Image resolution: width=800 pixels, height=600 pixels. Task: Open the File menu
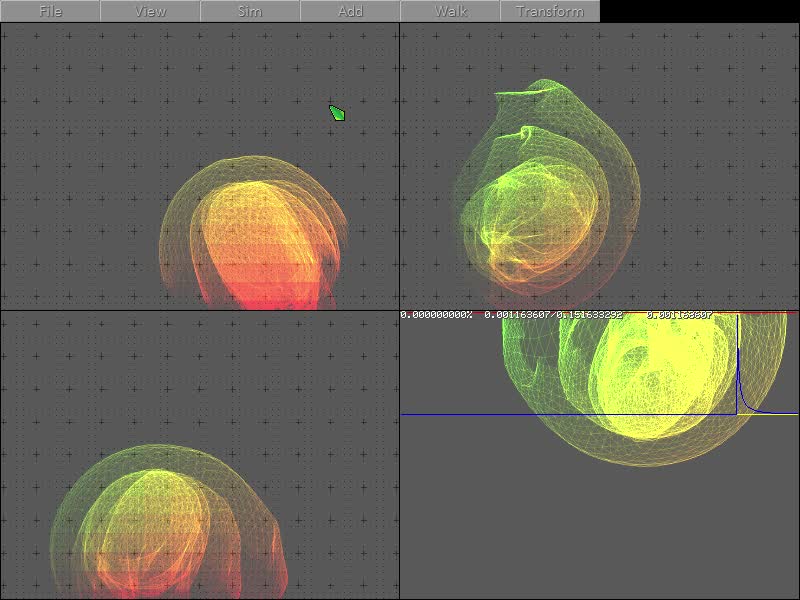click(x=50, y=11)
